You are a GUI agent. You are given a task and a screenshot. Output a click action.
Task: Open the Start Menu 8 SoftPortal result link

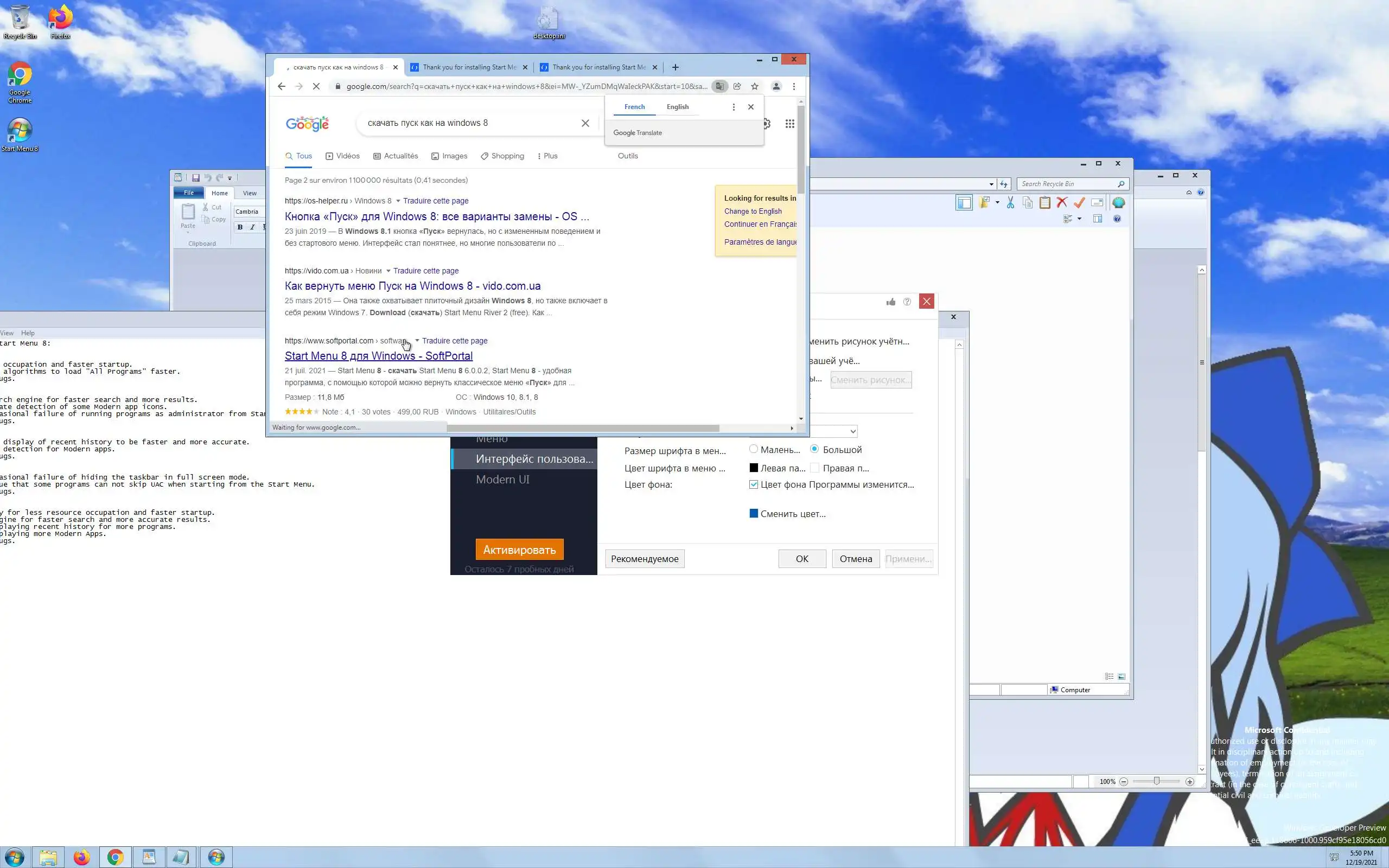point(378,356)
